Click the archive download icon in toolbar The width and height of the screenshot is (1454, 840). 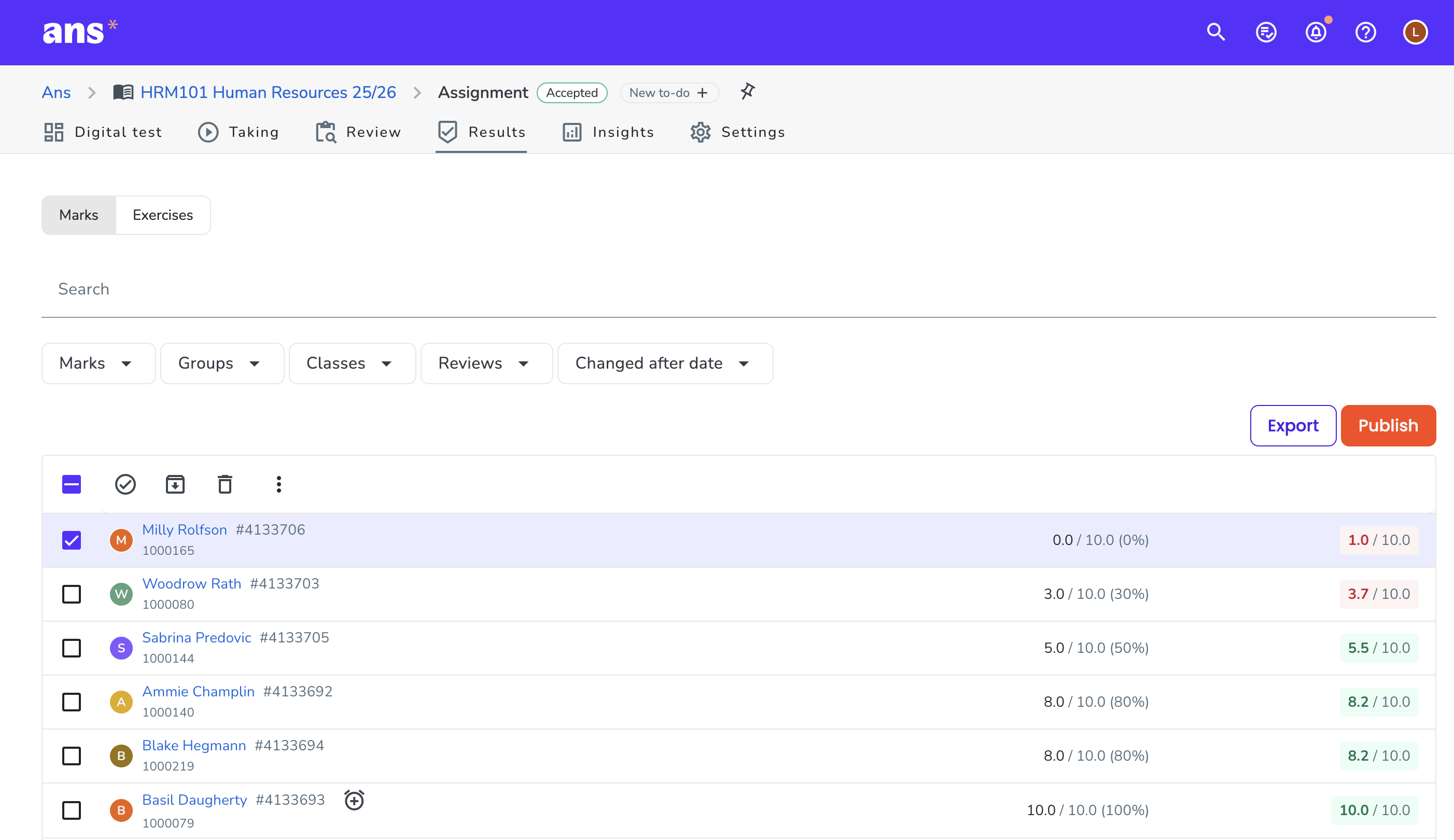[x=175, y=485]
